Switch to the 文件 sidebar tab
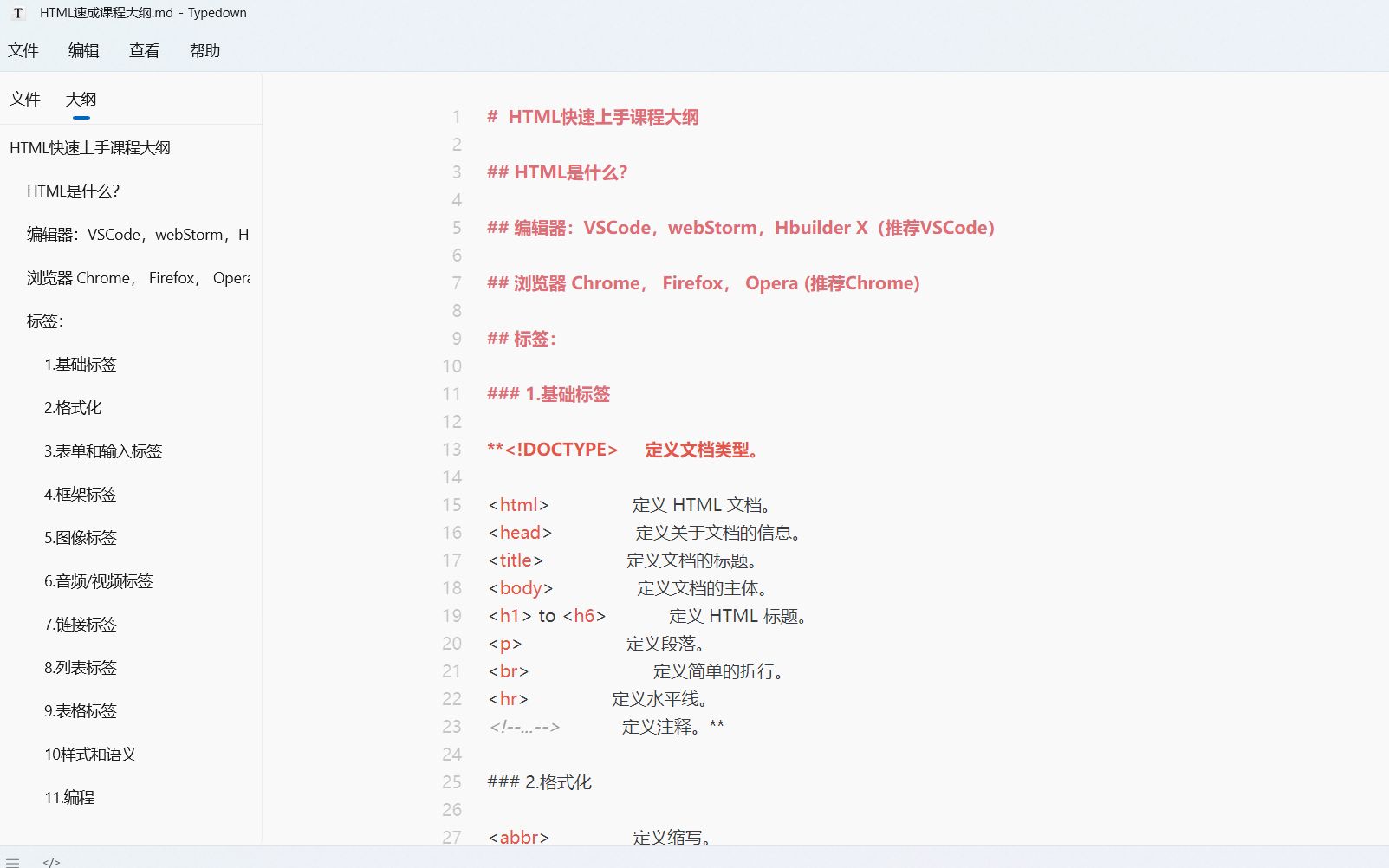Screen dimensions: 1389x868 pos(25,100)
